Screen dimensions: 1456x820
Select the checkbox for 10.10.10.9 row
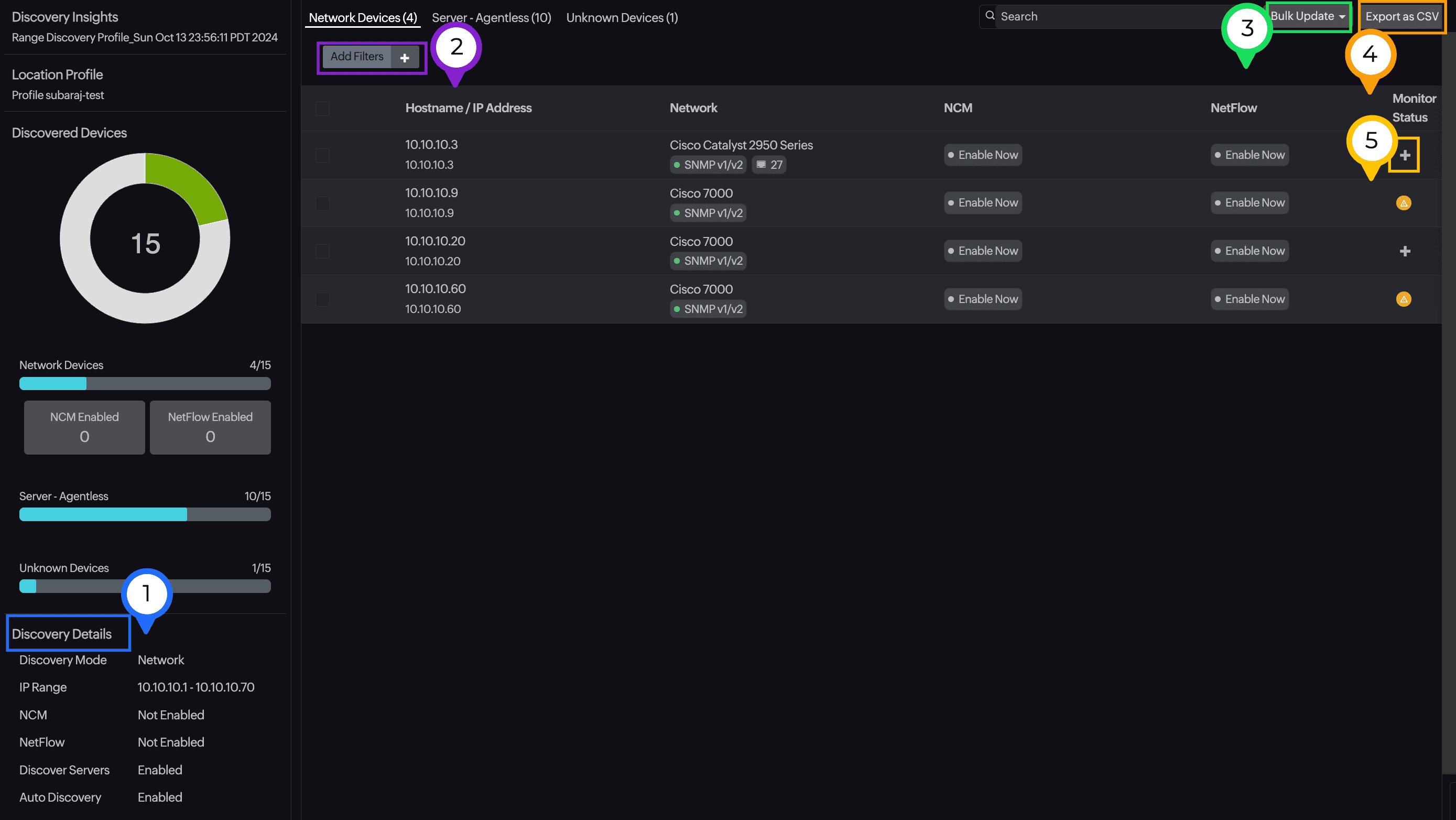coord(322,203)
